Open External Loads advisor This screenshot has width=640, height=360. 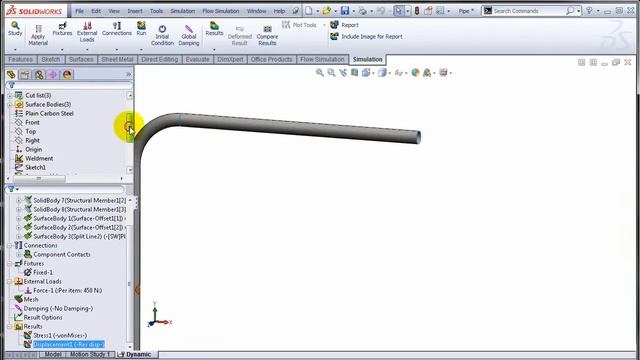tap(87, 32)
